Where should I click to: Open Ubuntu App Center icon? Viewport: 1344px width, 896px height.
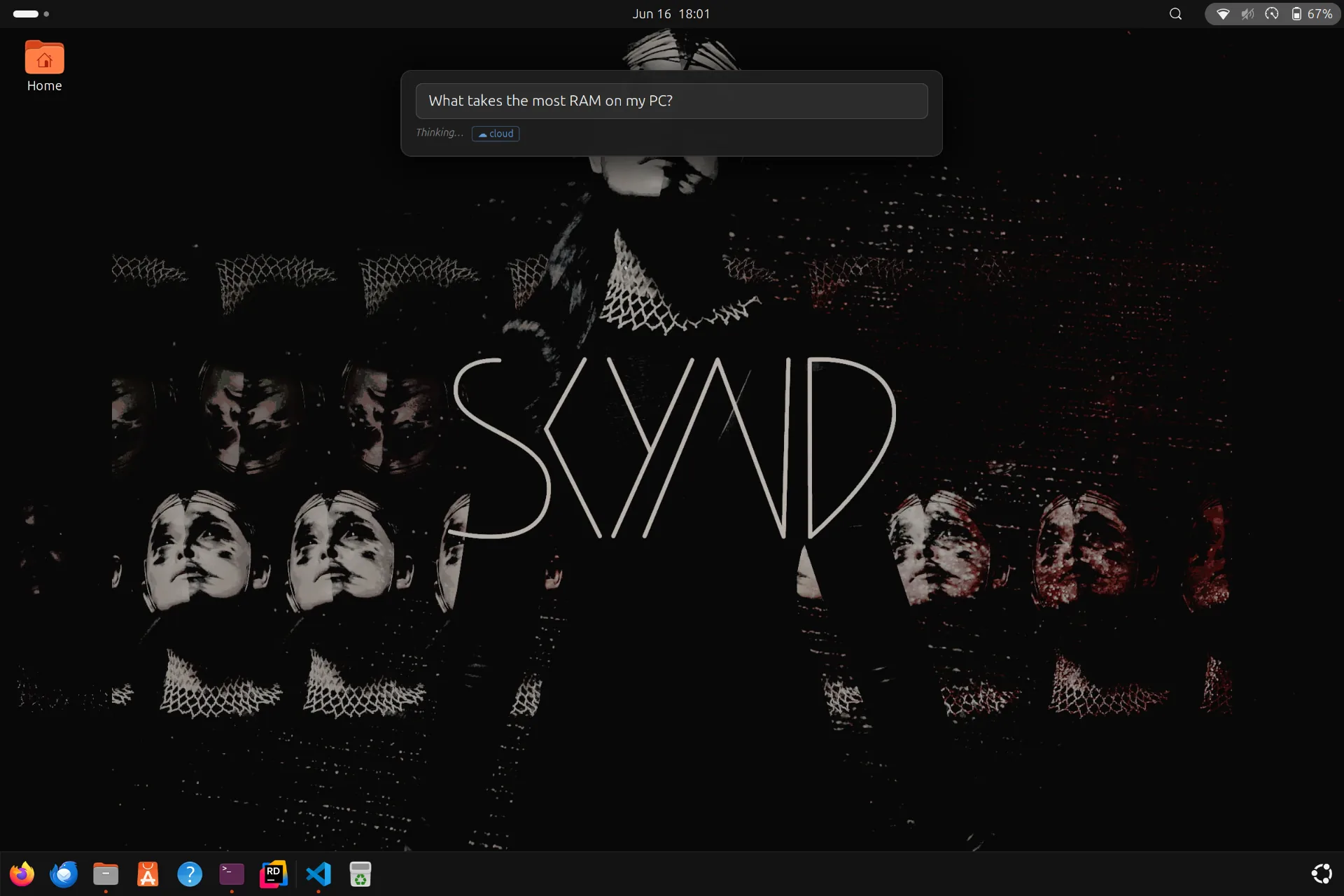tap(148, 874)
